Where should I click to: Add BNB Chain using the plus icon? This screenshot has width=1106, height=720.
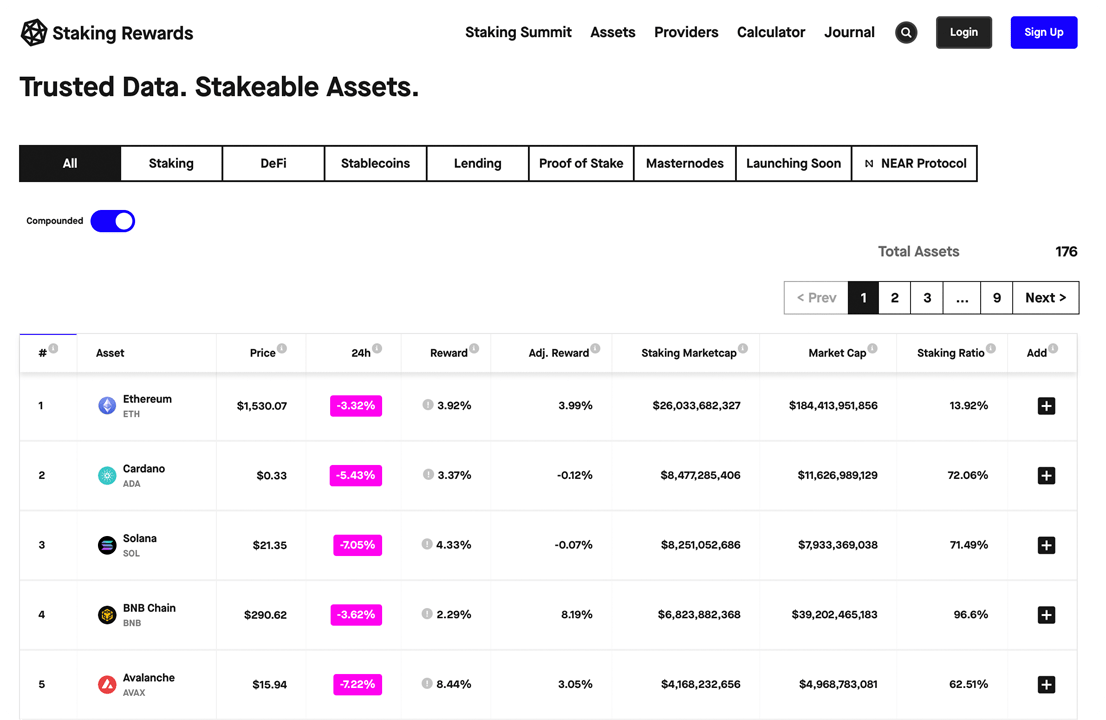click(x=1046, y=615)
